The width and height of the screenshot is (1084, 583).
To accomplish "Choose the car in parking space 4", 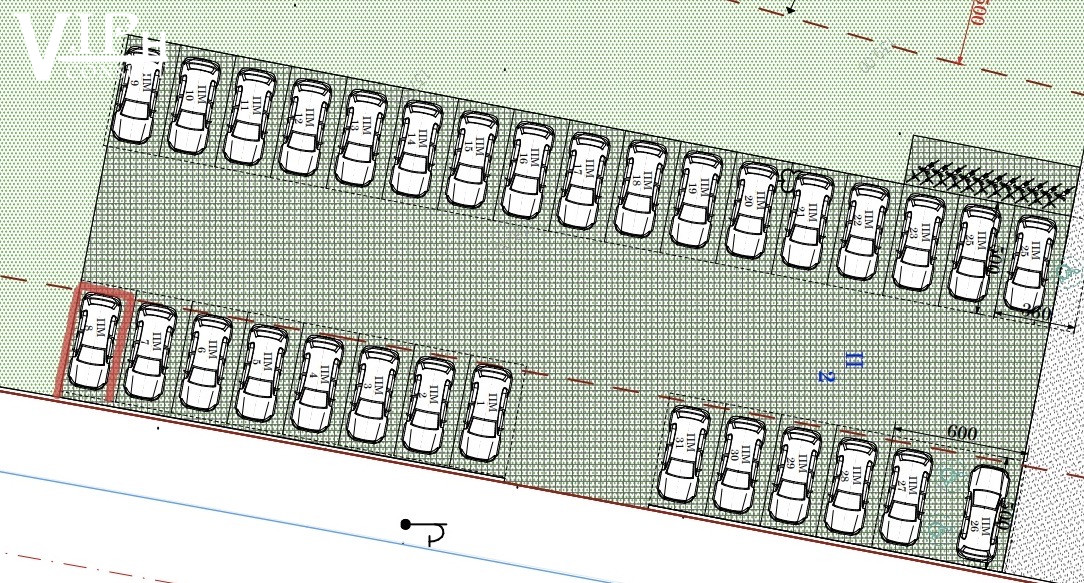I will coord(318,383).
